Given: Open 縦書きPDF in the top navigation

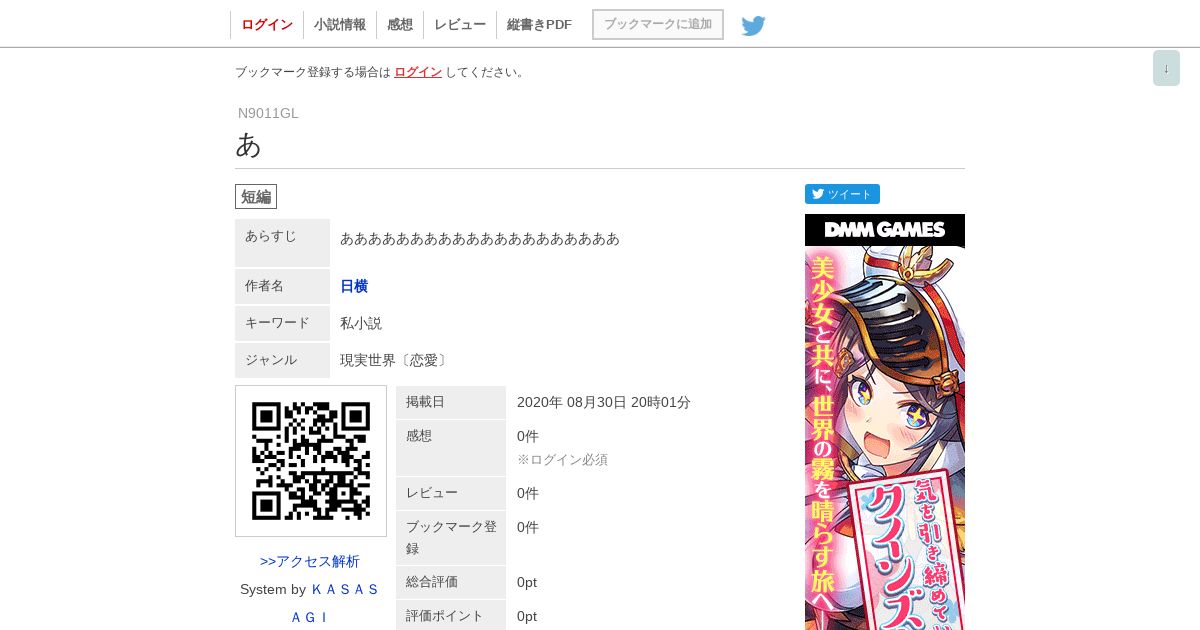Looking at the screenshot, I should (x=539, y=25).
